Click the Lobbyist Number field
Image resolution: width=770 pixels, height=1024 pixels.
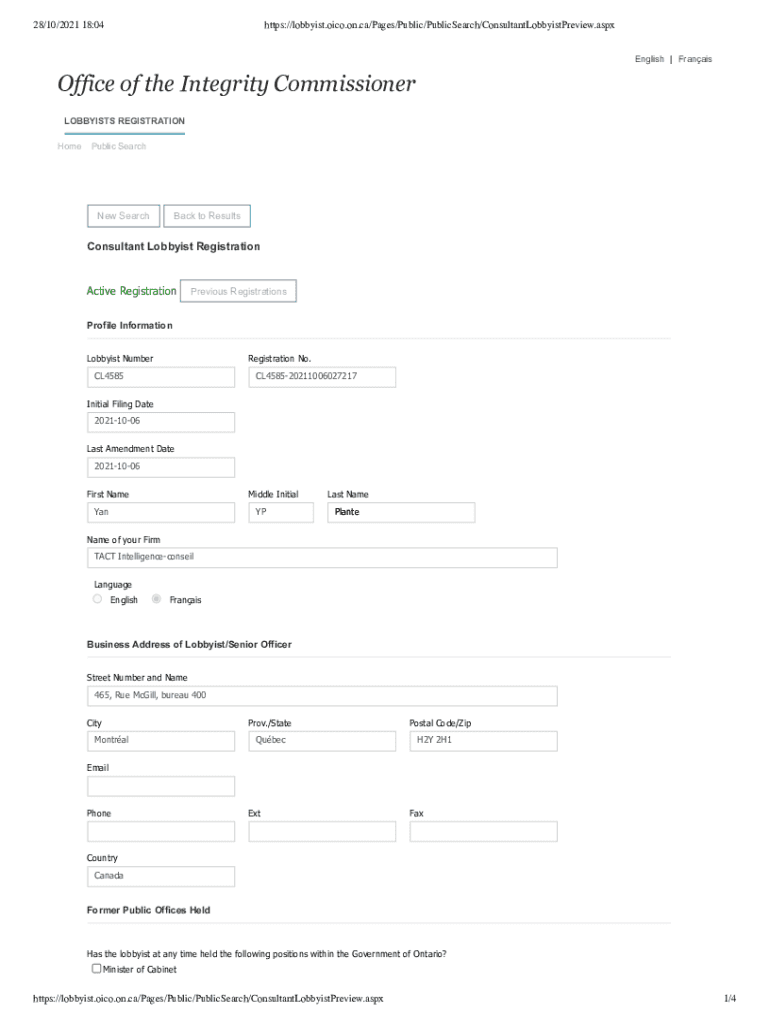pyautogui.click(x=160, y=376)
